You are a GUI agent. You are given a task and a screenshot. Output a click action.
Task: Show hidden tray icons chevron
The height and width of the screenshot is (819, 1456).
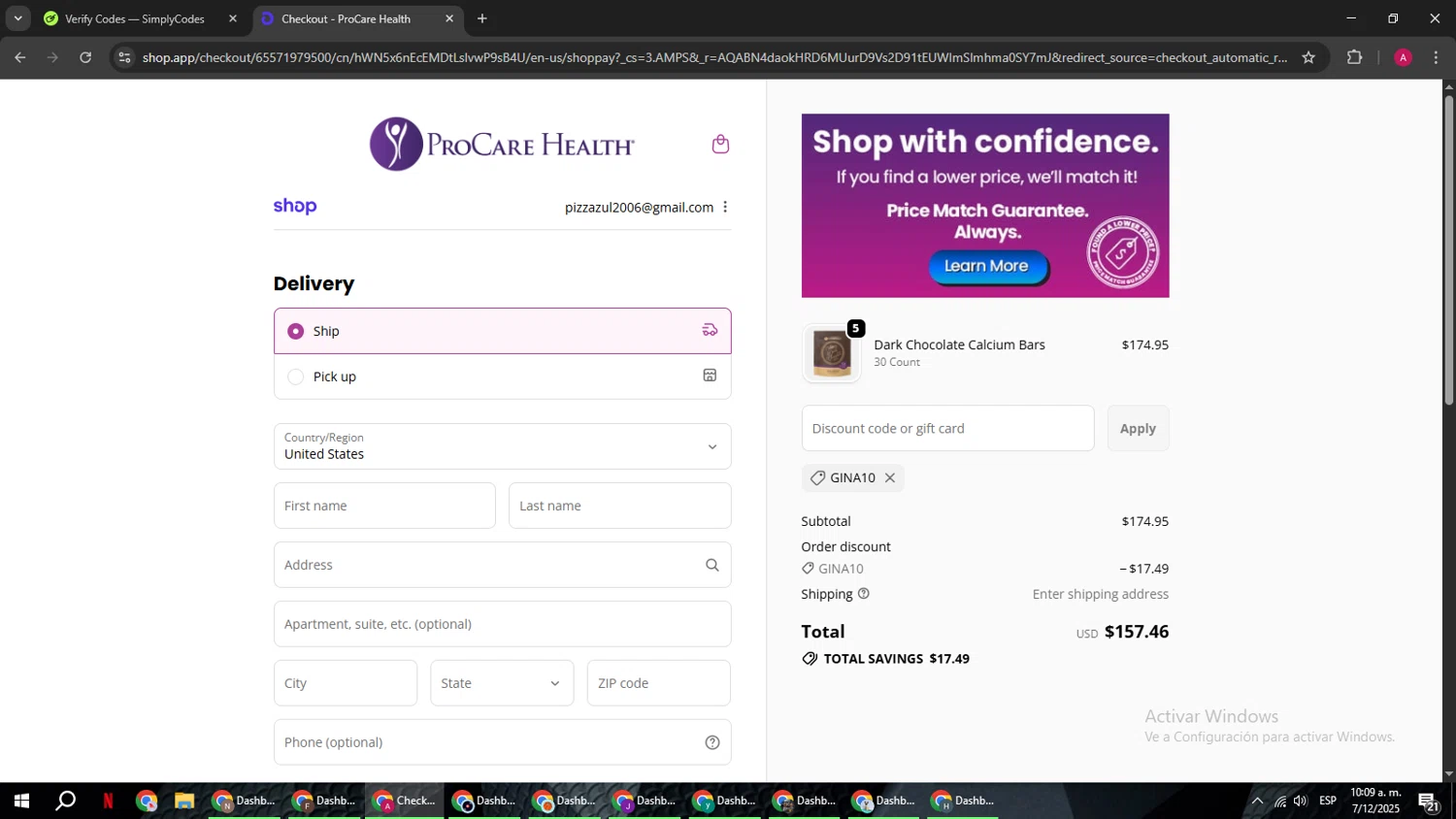coord(1257,801)
